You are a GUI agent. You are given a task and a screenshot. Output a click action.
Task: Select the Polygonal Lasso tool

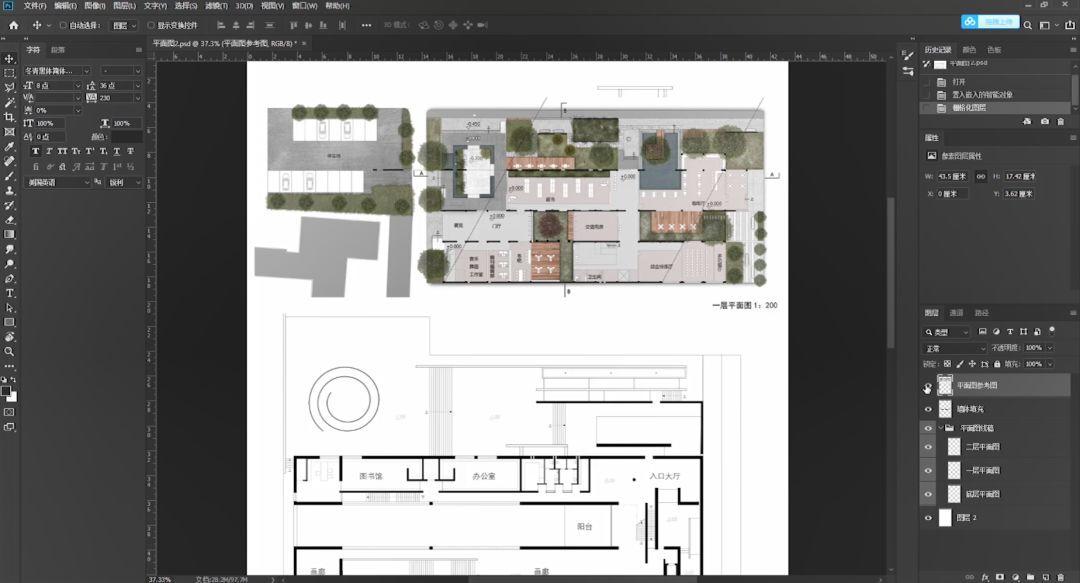[x=10, y=88]
